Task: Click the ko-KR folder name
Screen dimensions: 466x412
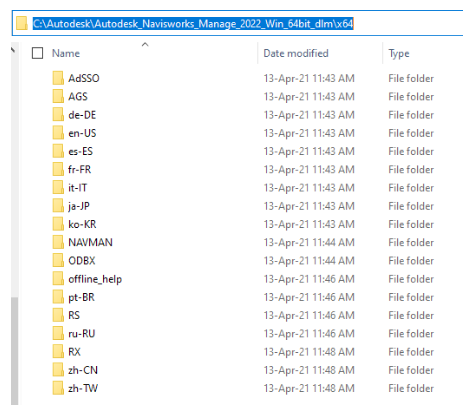Action: coord(82,224)
